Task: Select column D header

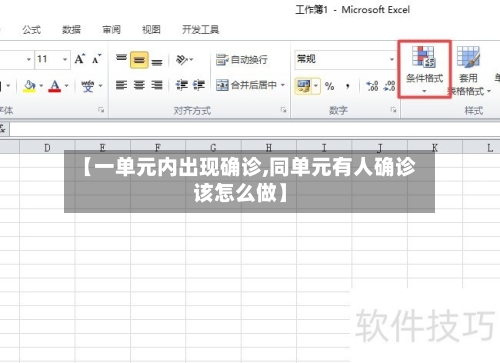Action: (47, 147)
